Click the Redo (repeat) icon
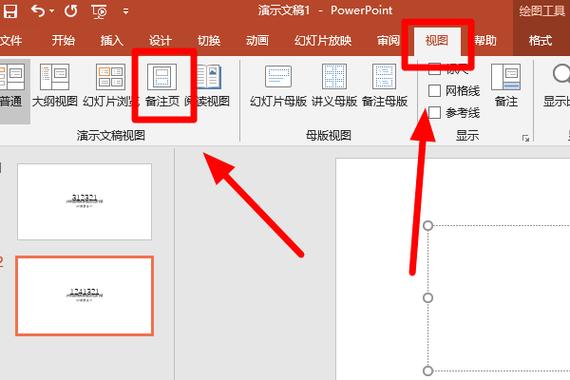 (71, 11)
